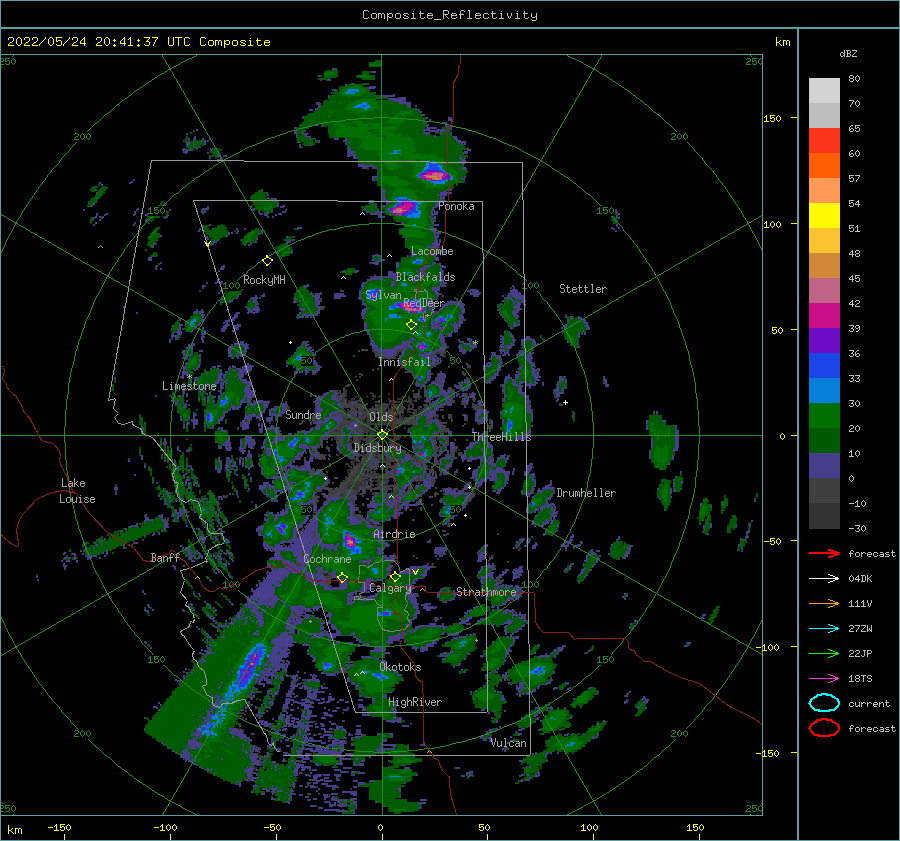Click the current legend label
The image size is (900, 841).
[869, 704]
